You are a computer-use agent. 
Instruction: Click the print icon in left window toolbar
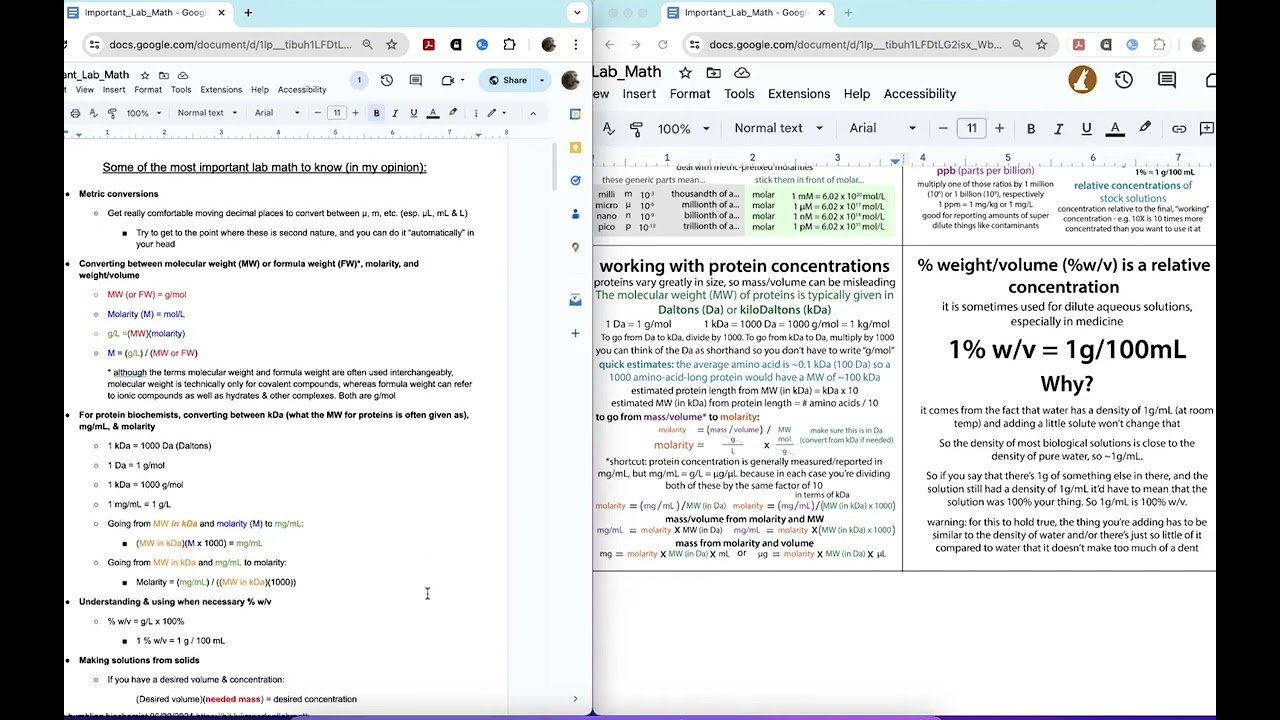click(75, 113)
